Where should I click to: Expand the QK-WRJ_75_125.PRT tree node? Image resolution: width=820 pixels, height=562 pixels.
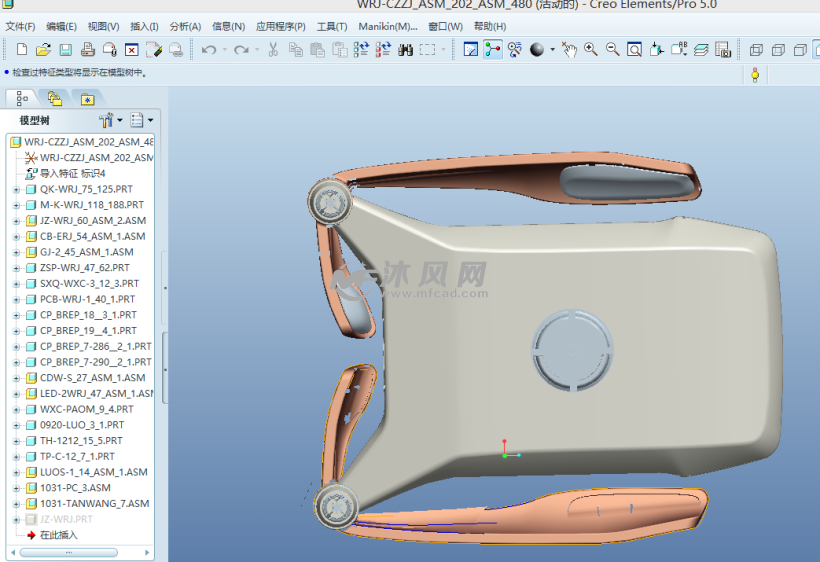pos(16,189)
